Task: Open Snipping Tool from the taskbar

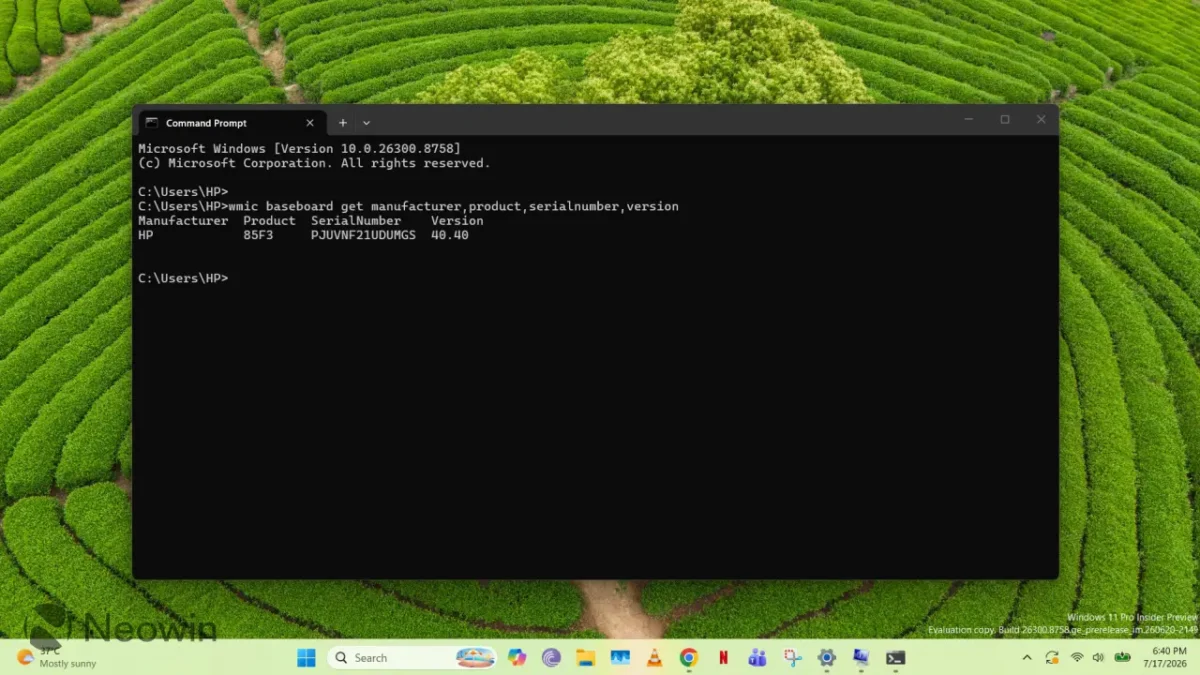Action: pos(792,657)
